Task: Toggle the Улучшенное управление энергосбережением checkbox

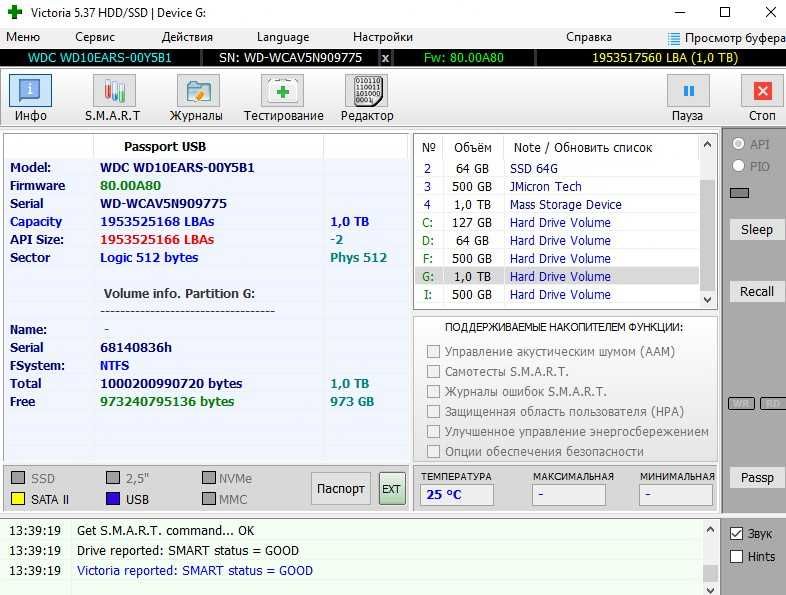Action: pos(433,432)
